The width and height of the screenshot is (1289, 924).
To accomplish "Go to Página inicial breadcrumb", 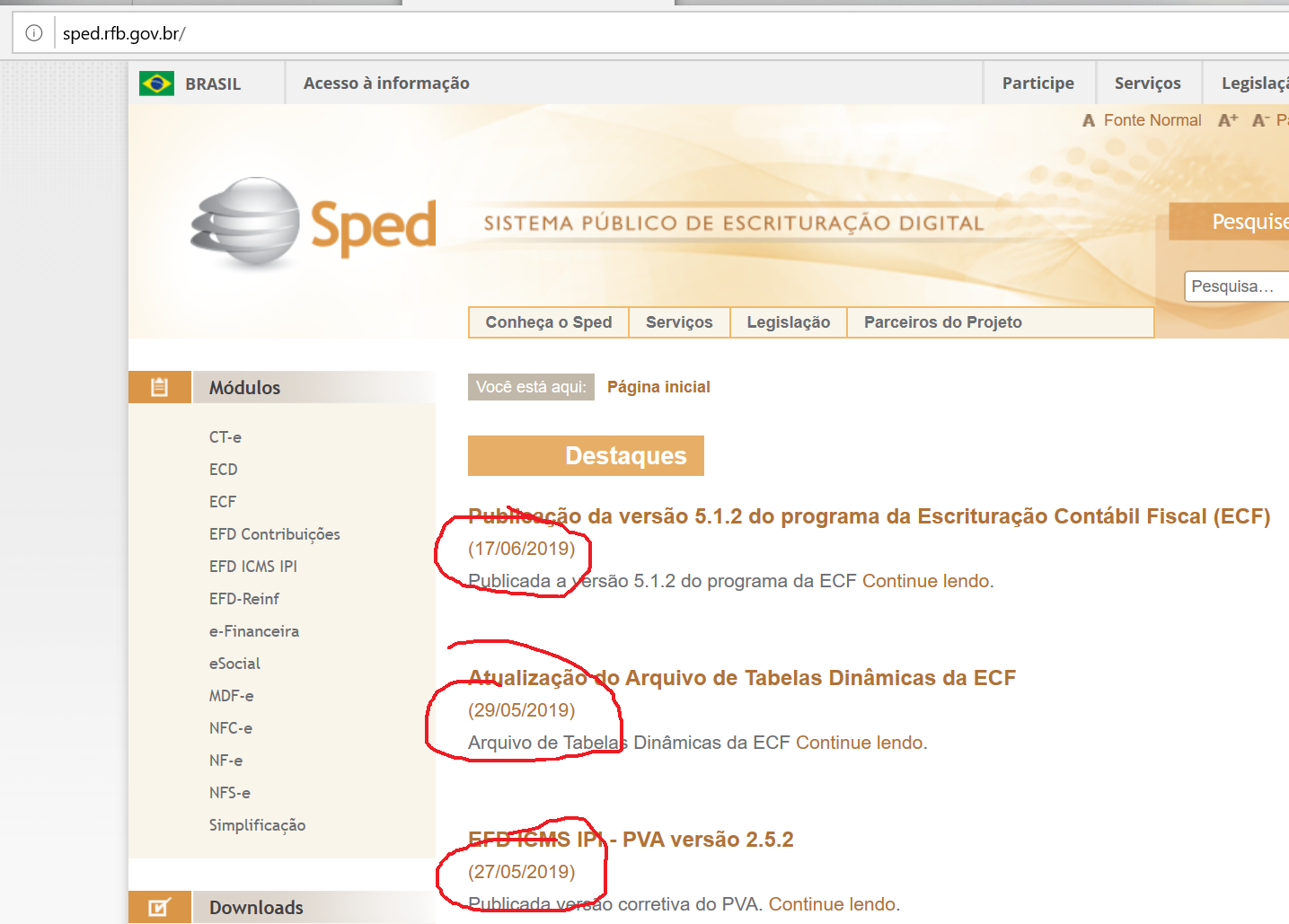I will (658, 387).
